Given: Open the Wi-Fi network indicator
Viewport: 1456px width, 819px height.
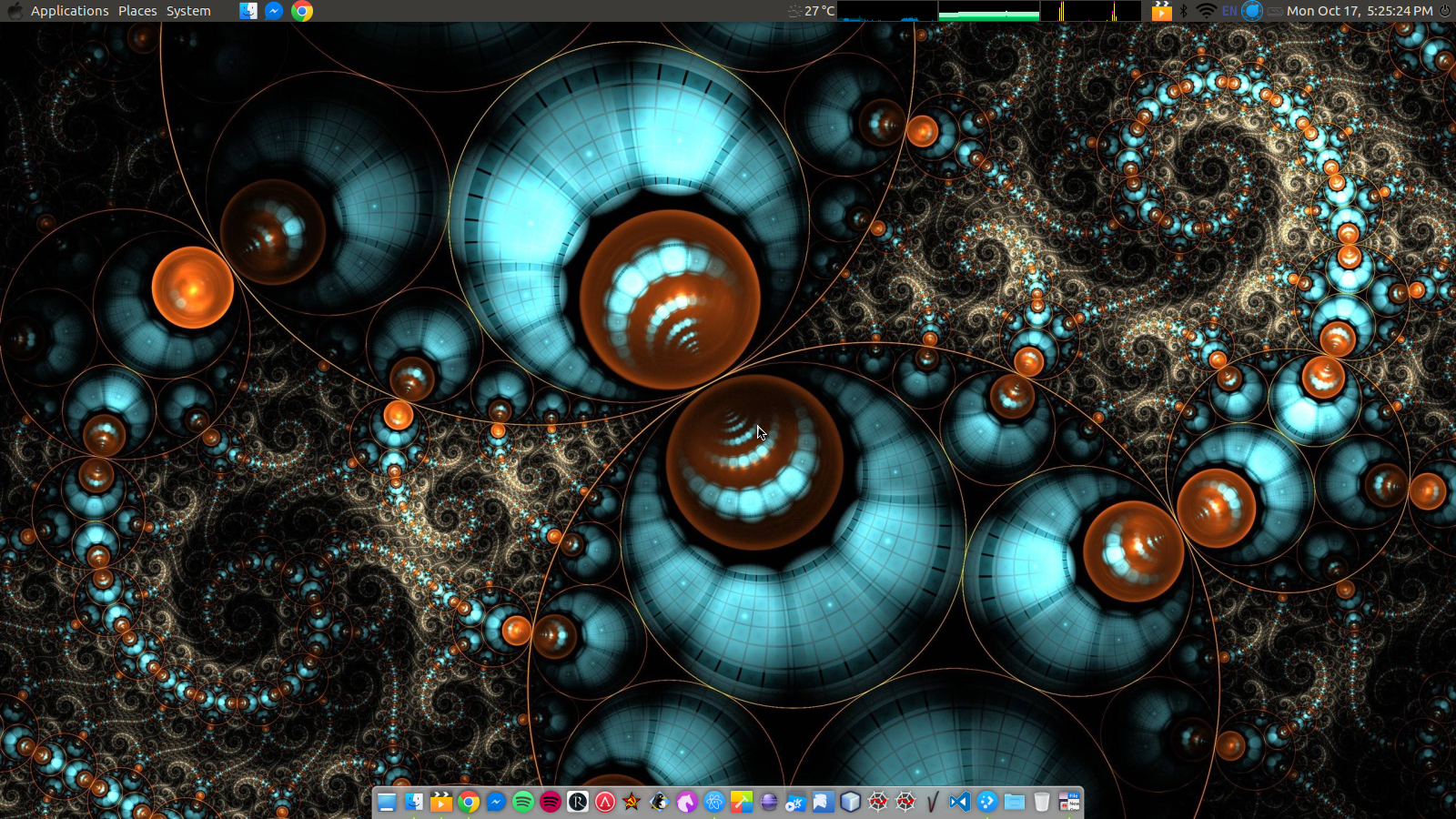Looking at the screenshot, I should [1206, 11].
